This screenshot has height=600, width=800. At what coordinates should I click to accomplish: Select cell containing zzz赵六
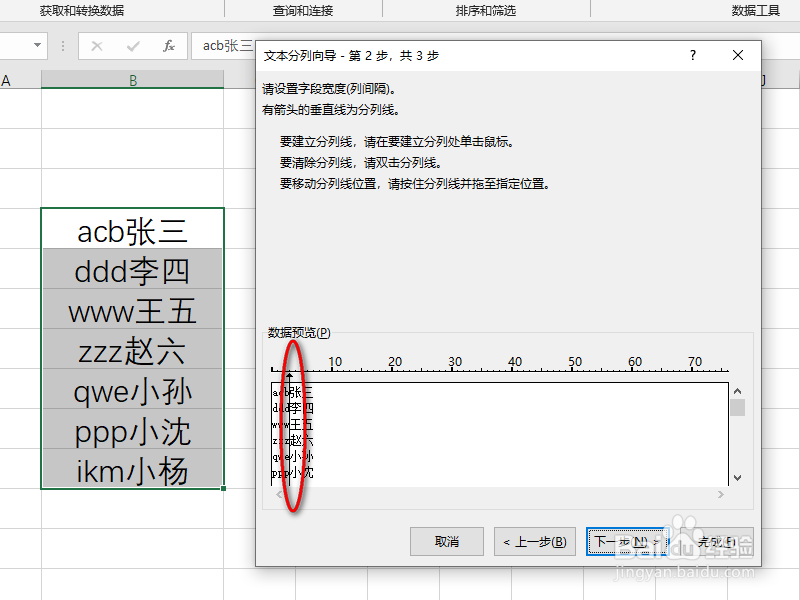pos(133,349)
